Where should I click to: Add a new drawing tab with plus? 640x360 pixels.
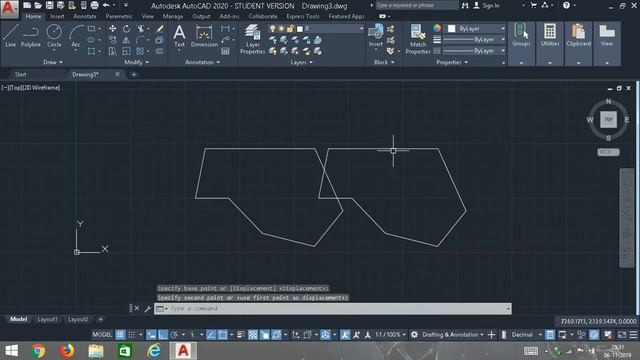coord(134,74)
